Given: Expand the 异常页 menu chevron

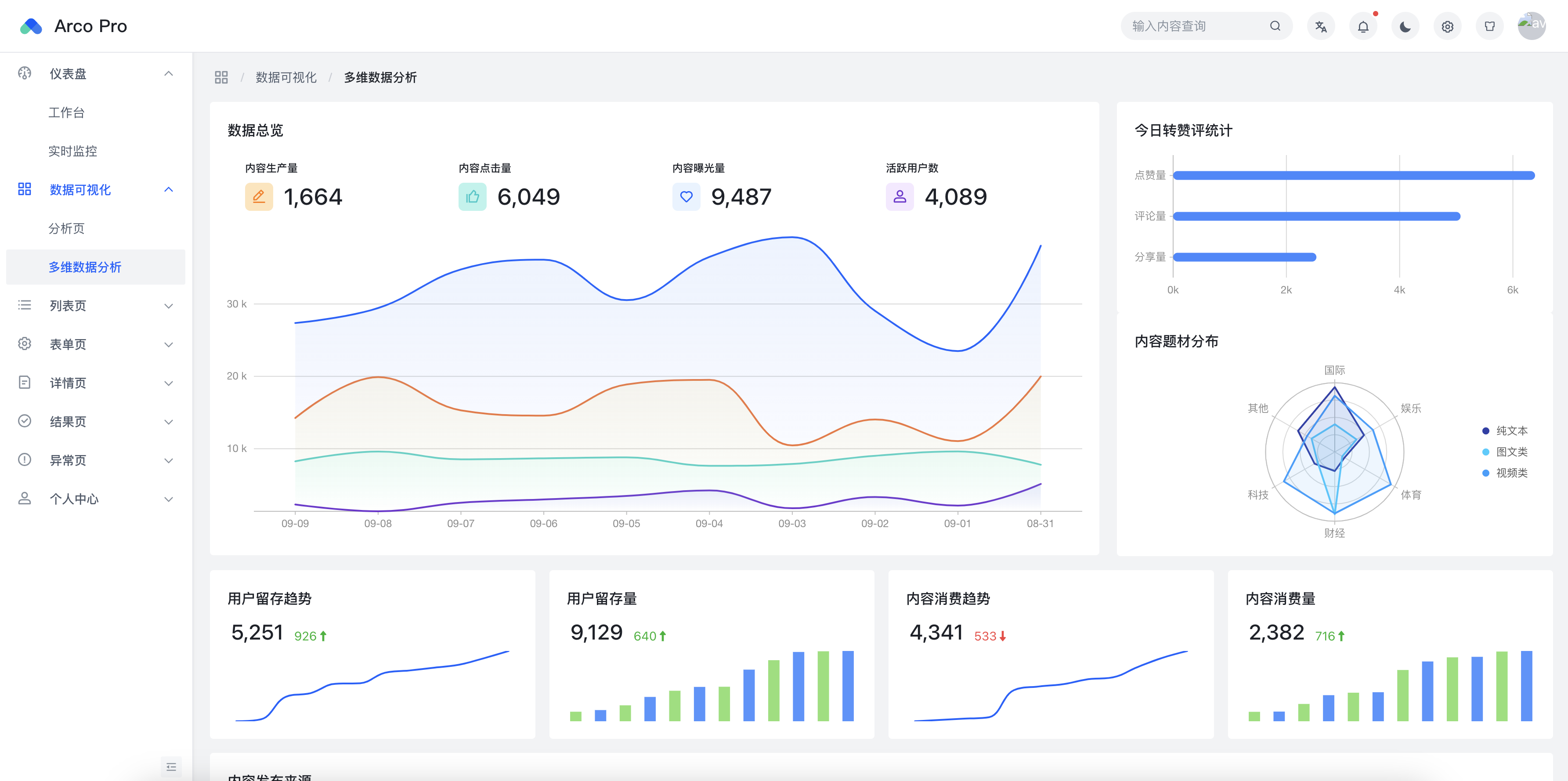Looking at the screenshot, I should 169,460.
